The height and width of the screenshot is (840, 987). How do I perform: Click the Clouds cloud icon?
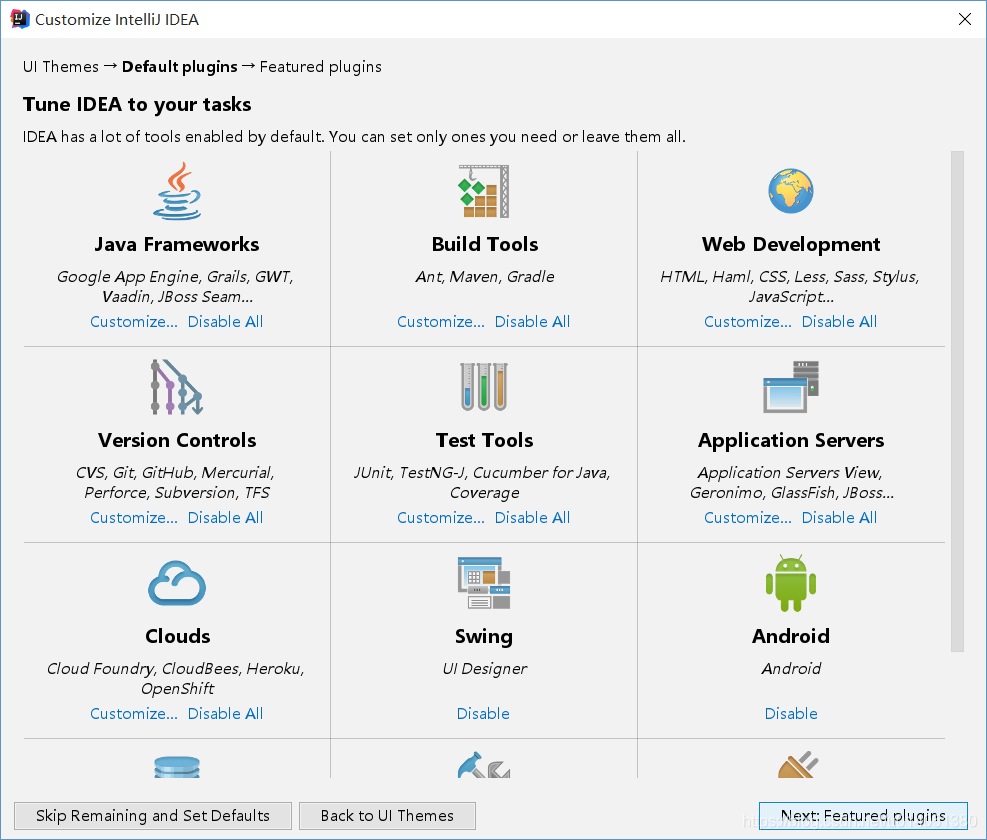177,583
